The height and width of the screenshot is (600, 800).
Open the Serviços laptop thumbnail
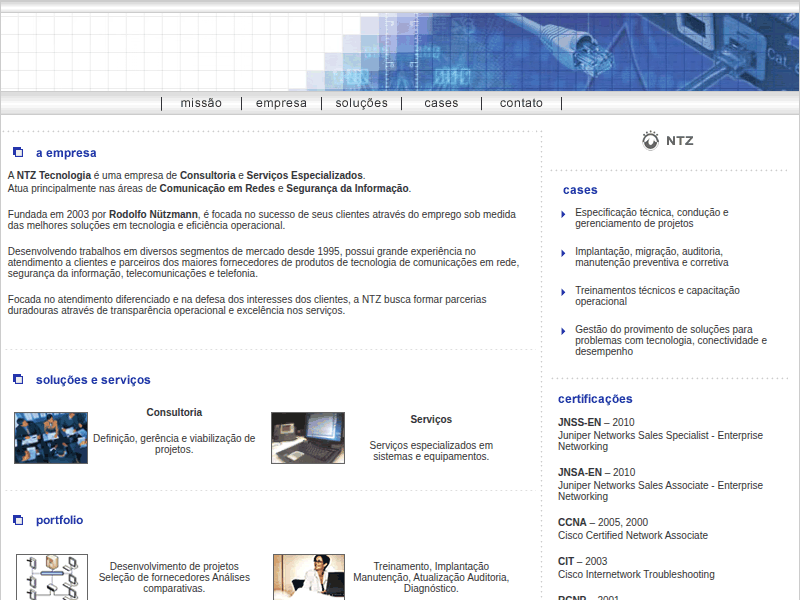coord(308,438)
